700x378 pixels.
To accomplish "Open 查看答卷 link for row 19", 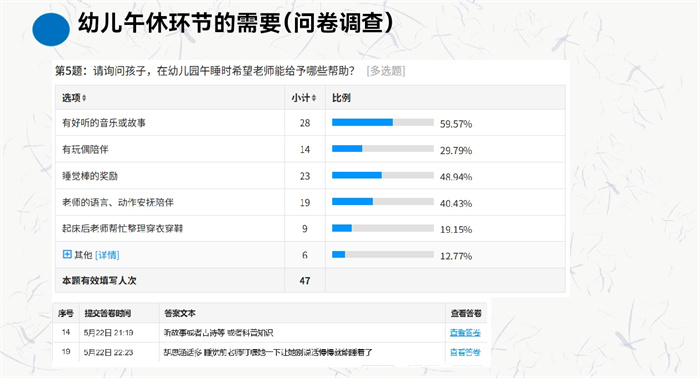I will click(x=465, y=352).
